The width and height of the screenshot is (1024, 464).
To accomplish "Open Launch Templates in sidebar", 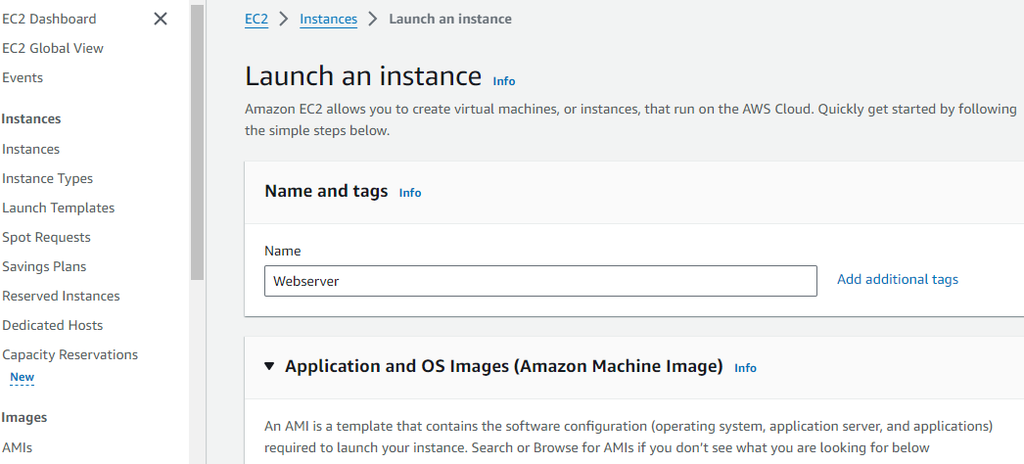I will tap(58, 208).
